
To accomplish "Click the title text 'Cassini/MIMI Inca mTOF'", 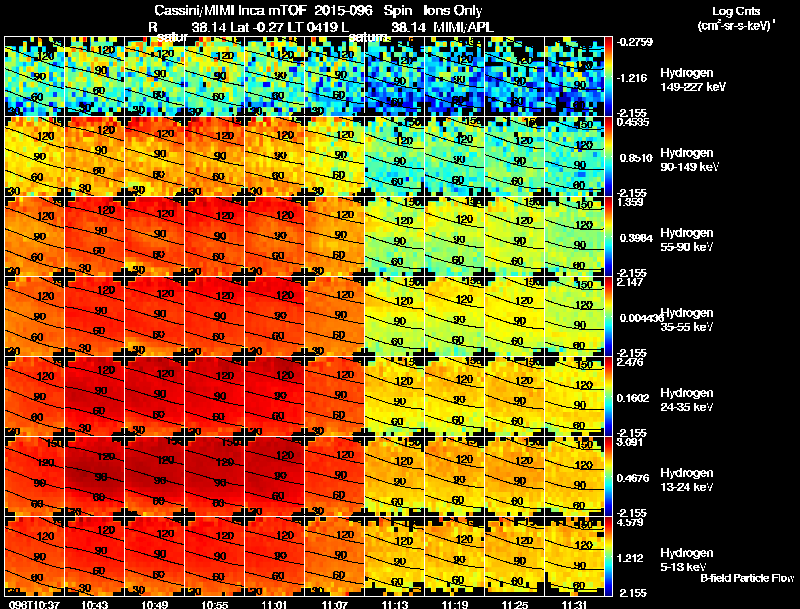I will [230, 11].
